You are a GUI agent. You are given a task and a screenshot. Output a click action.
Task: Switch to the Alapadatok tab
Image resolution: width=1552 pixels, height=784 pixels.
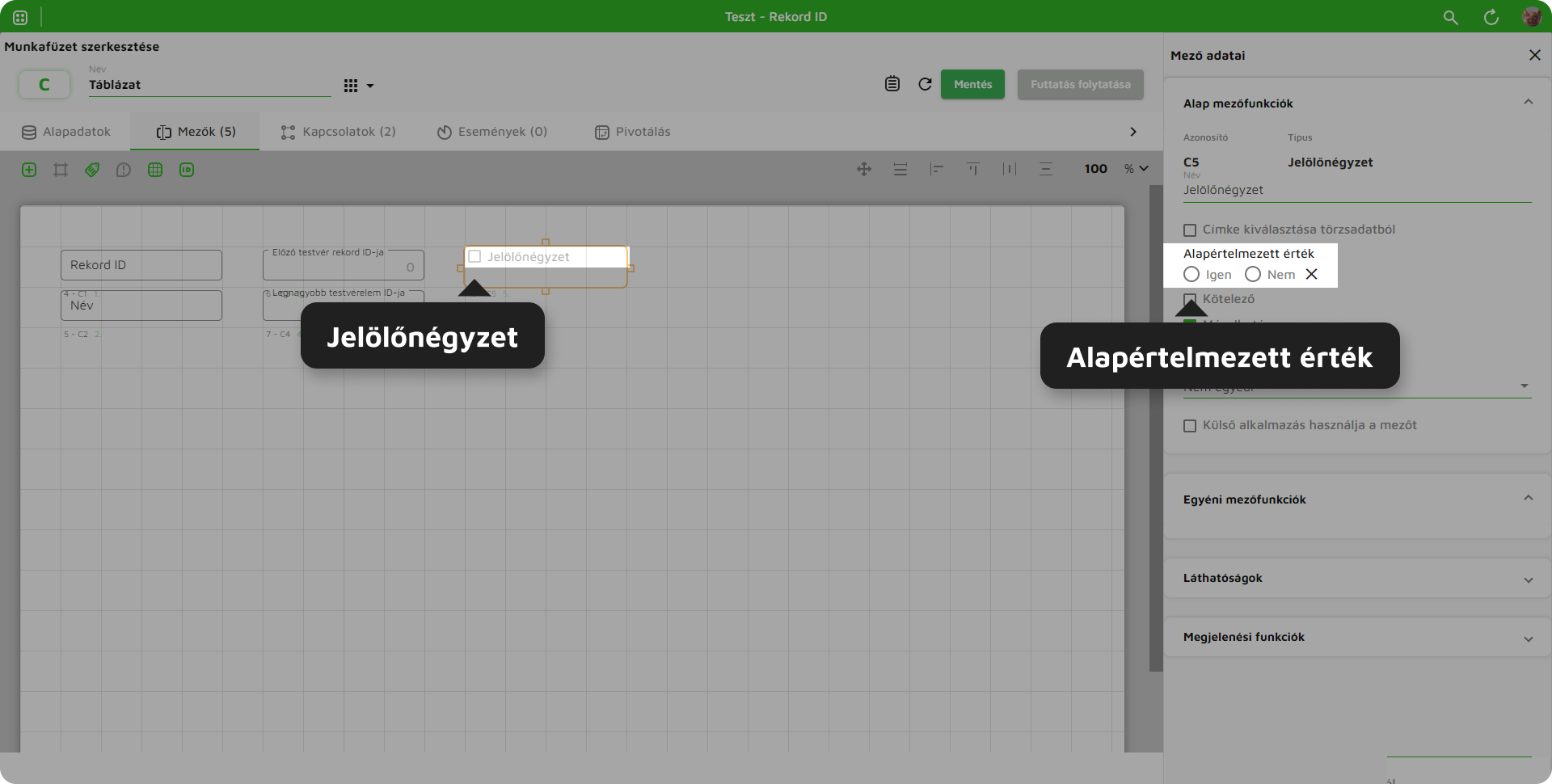click(x=66, y=132)
